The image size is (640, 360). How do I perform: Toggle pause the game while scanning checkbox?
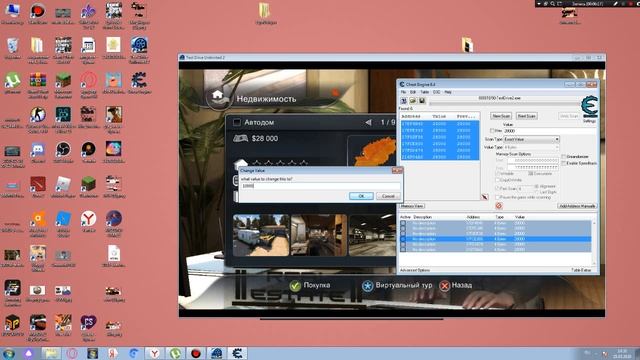coord(498,197)
